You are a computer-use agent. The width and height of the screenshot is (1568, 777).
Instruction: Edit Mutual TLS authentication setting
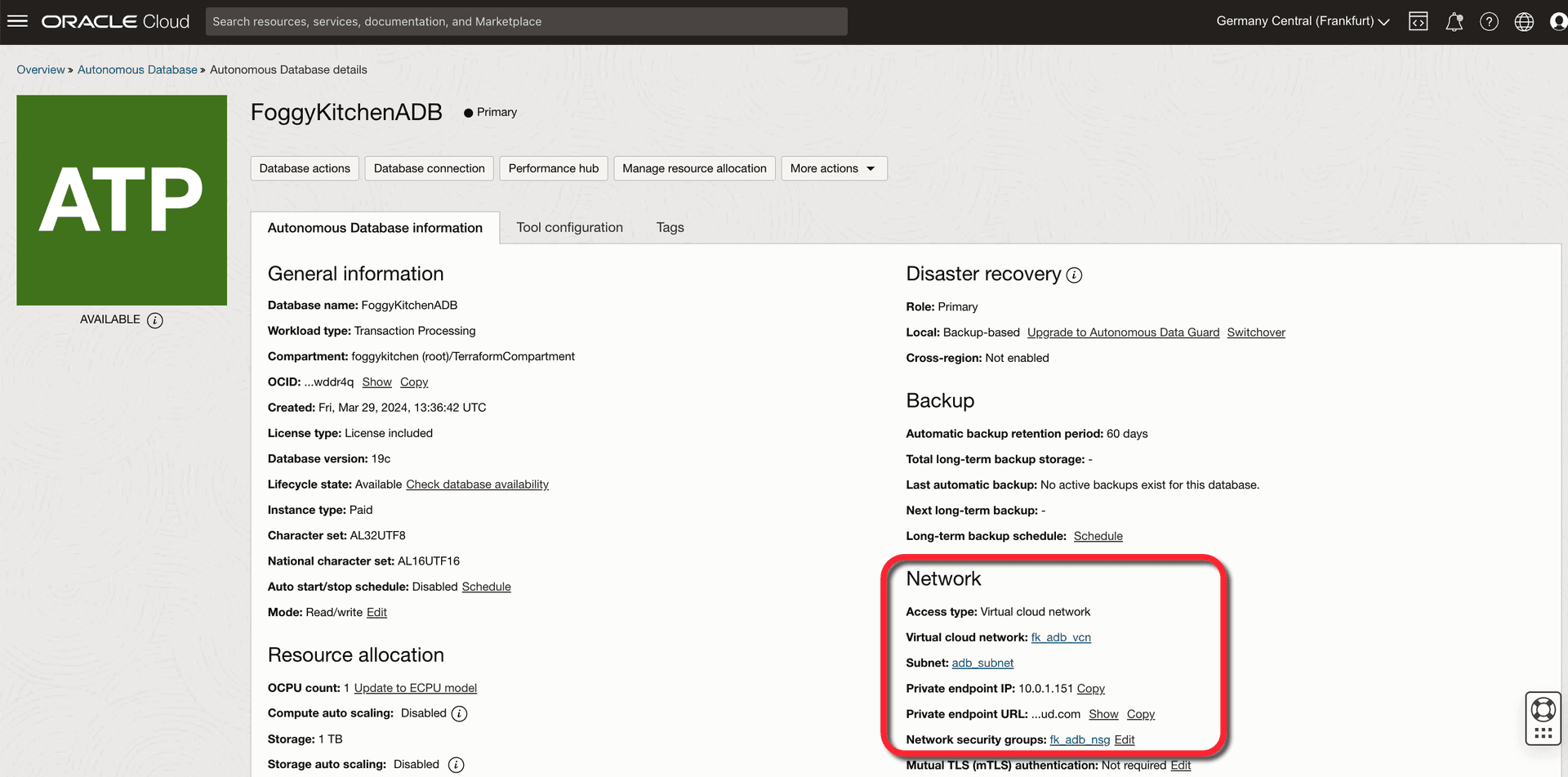1180,766
